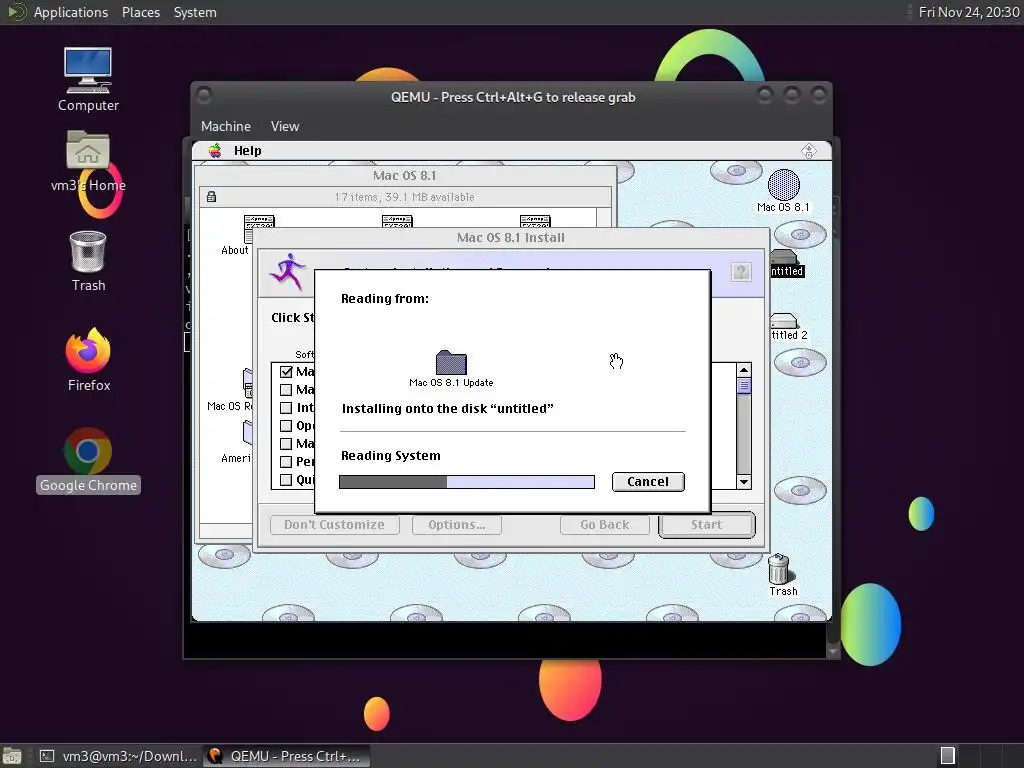Open the Places menu

pos(141,12)
